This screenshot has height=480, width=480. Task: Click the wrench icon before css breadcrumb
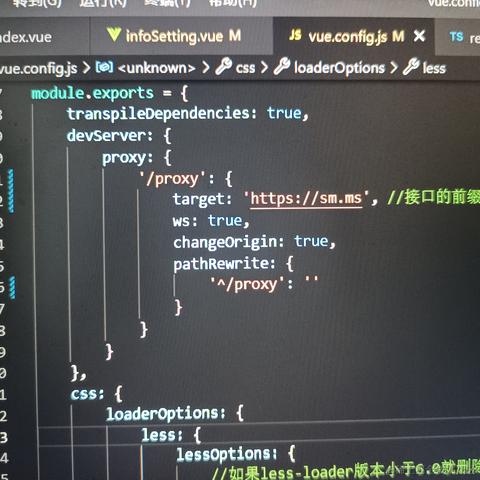point(223,66)
